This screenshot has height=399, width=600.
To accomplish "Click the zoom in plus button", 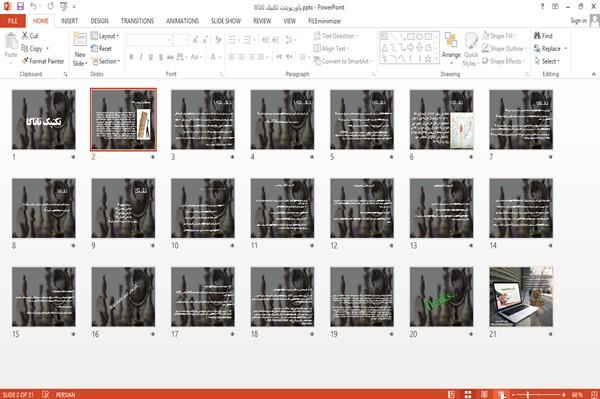I will (564, 394).
